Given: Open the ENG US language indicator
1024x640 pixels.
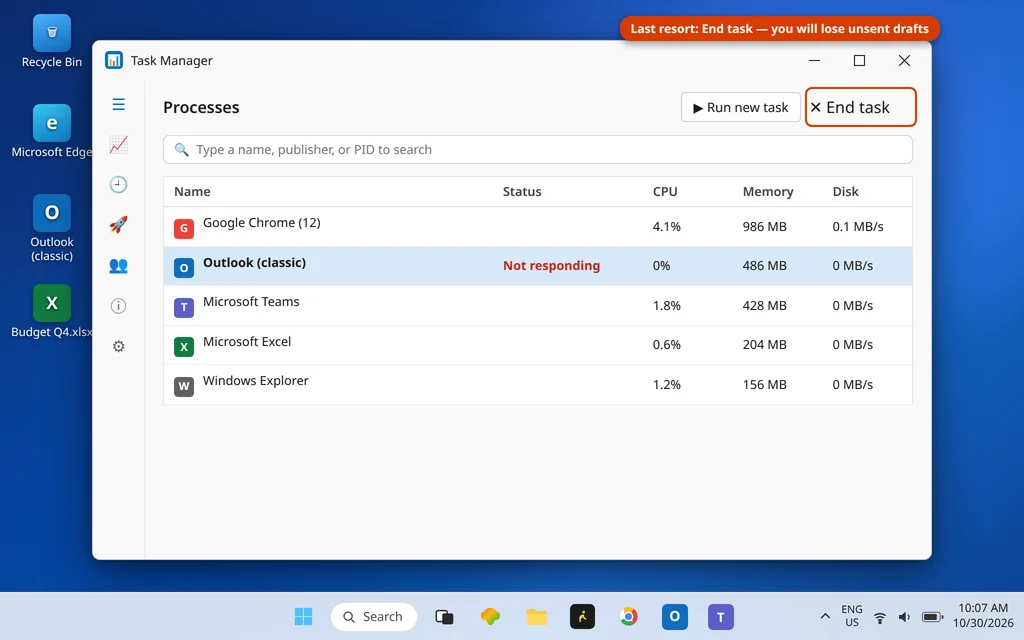Looking at the screenshot, I should 852,616.
